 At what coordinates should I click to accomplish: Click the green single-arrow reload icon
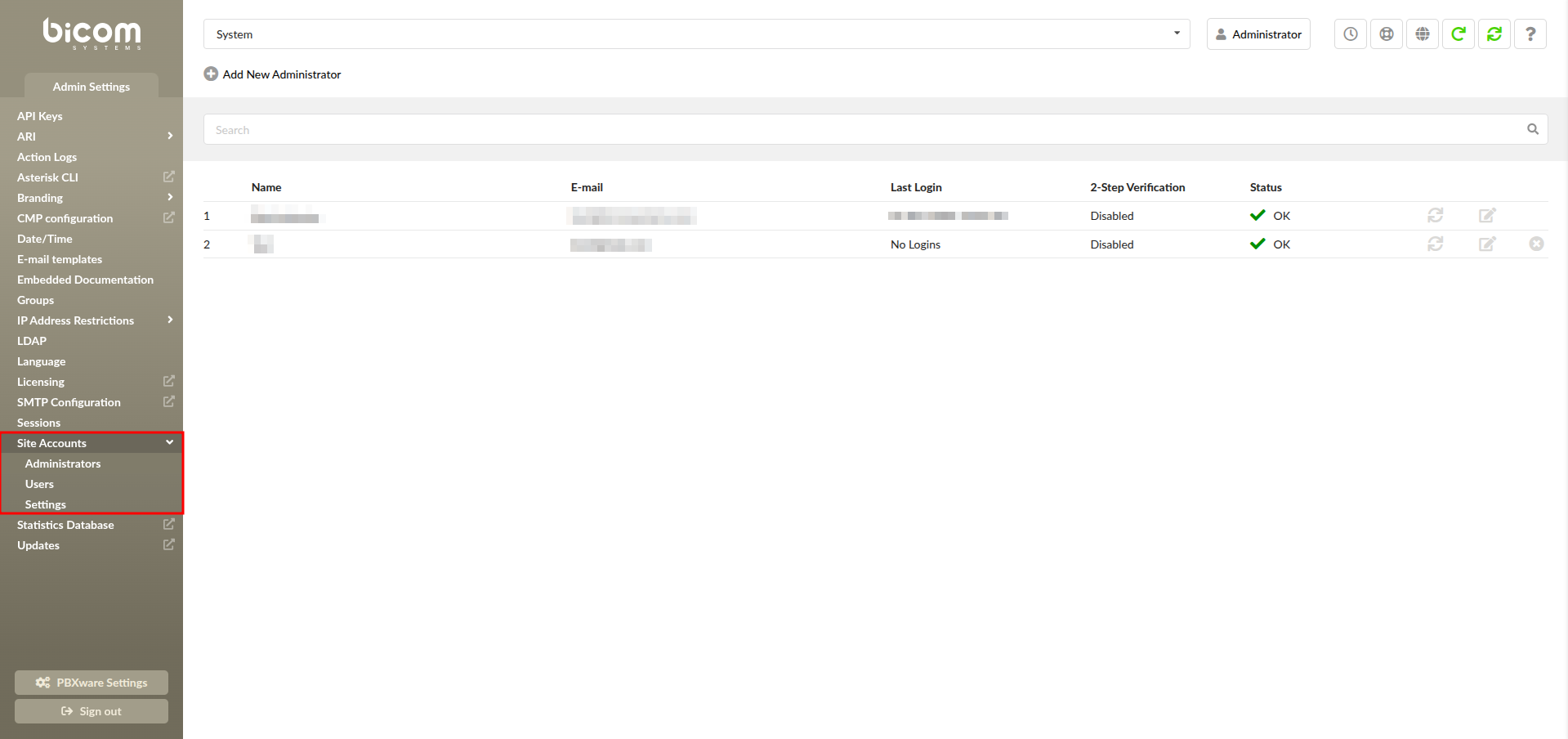coord(1459,34)
